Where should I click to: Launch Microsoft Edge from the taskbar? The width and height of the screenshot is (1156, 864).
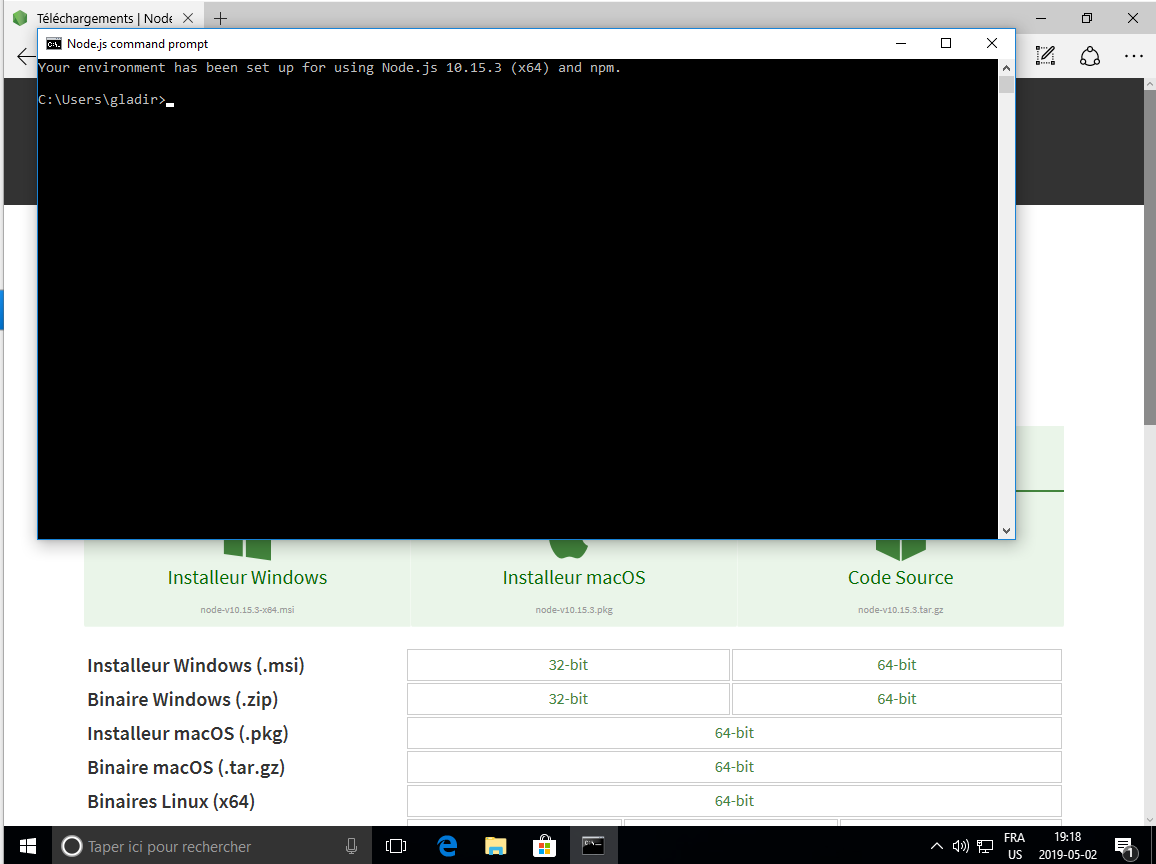point(447,846)
